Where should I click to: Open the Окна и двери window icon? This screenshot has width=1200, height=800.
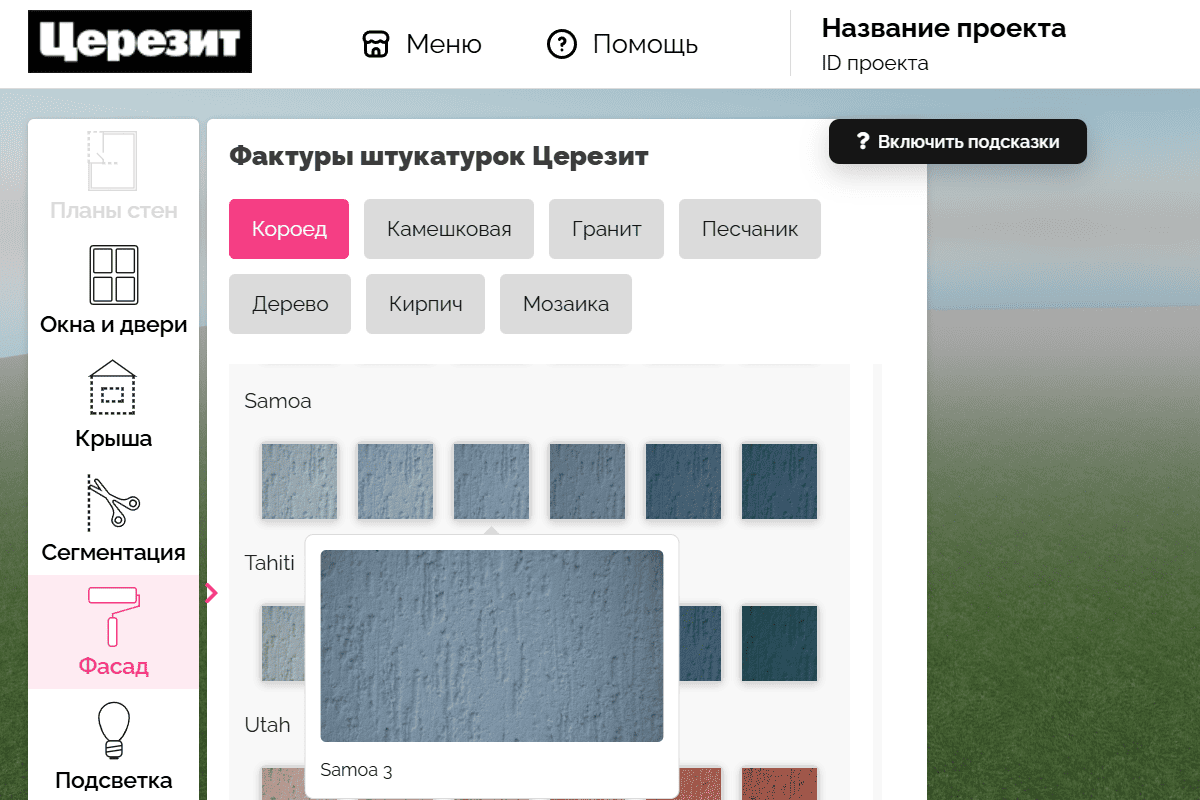coord(113,275)
